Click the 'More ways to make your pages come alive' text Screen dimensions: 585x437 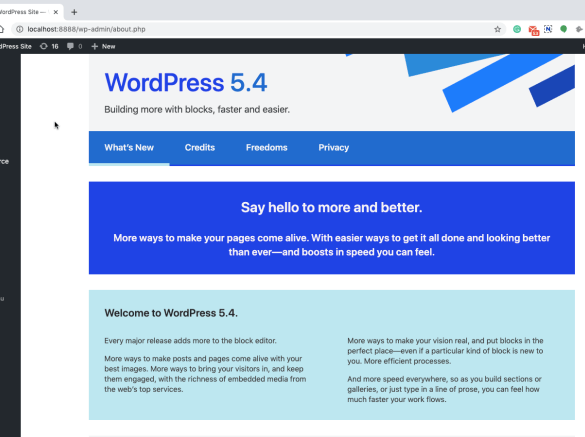(x=332, y=245)
